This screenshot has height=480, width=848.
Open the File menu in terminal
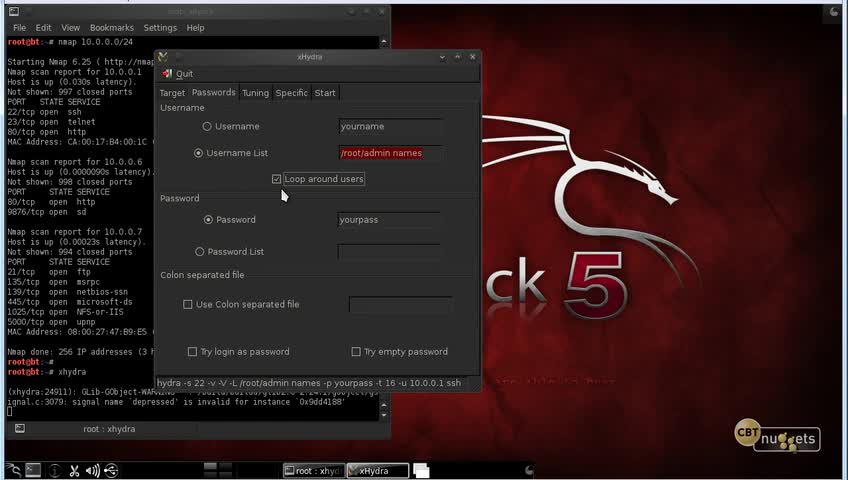(19, 28)
